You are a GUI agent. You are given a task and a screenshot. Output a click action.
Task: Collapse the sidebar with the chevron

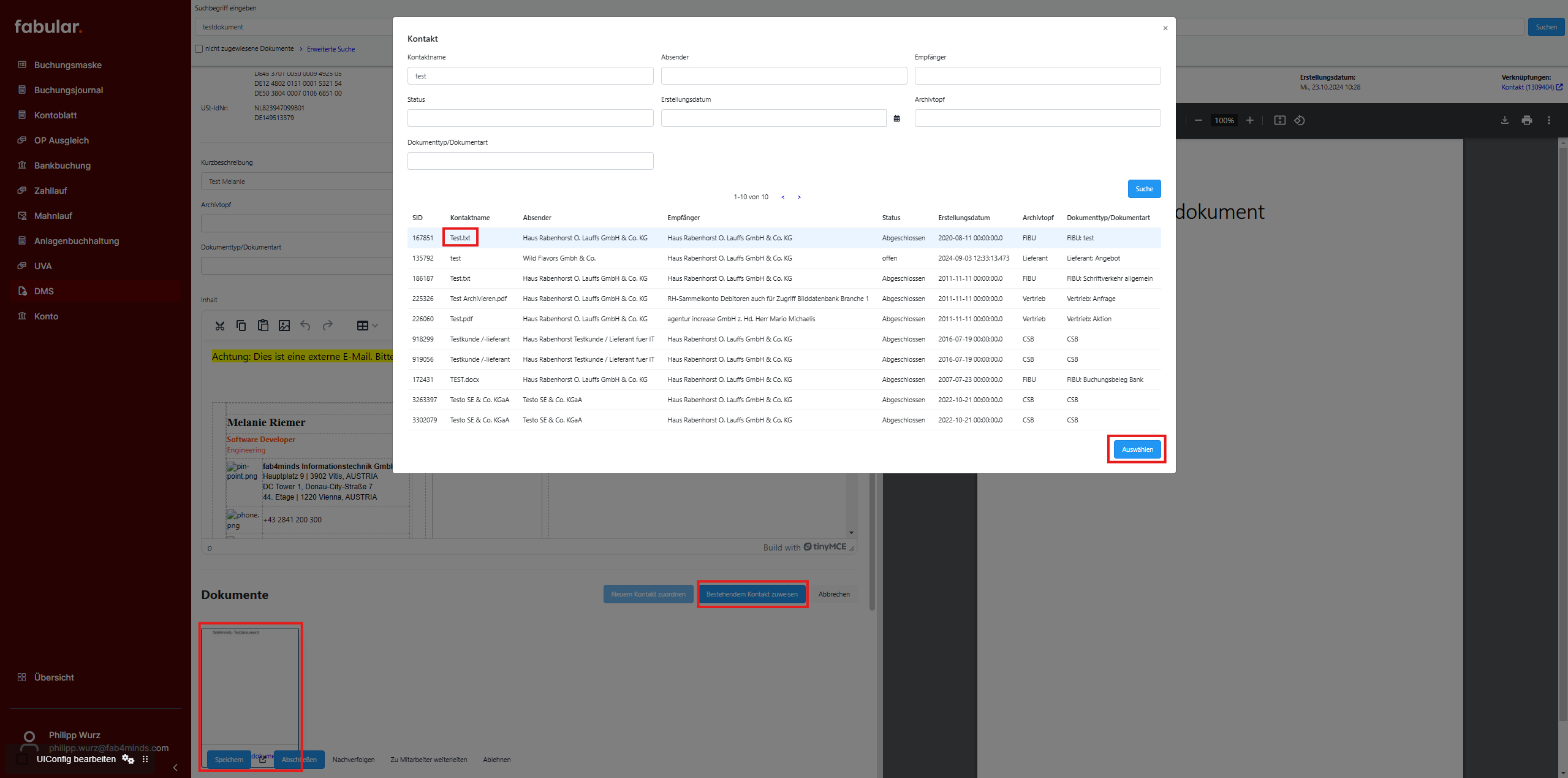click(175, 768)
